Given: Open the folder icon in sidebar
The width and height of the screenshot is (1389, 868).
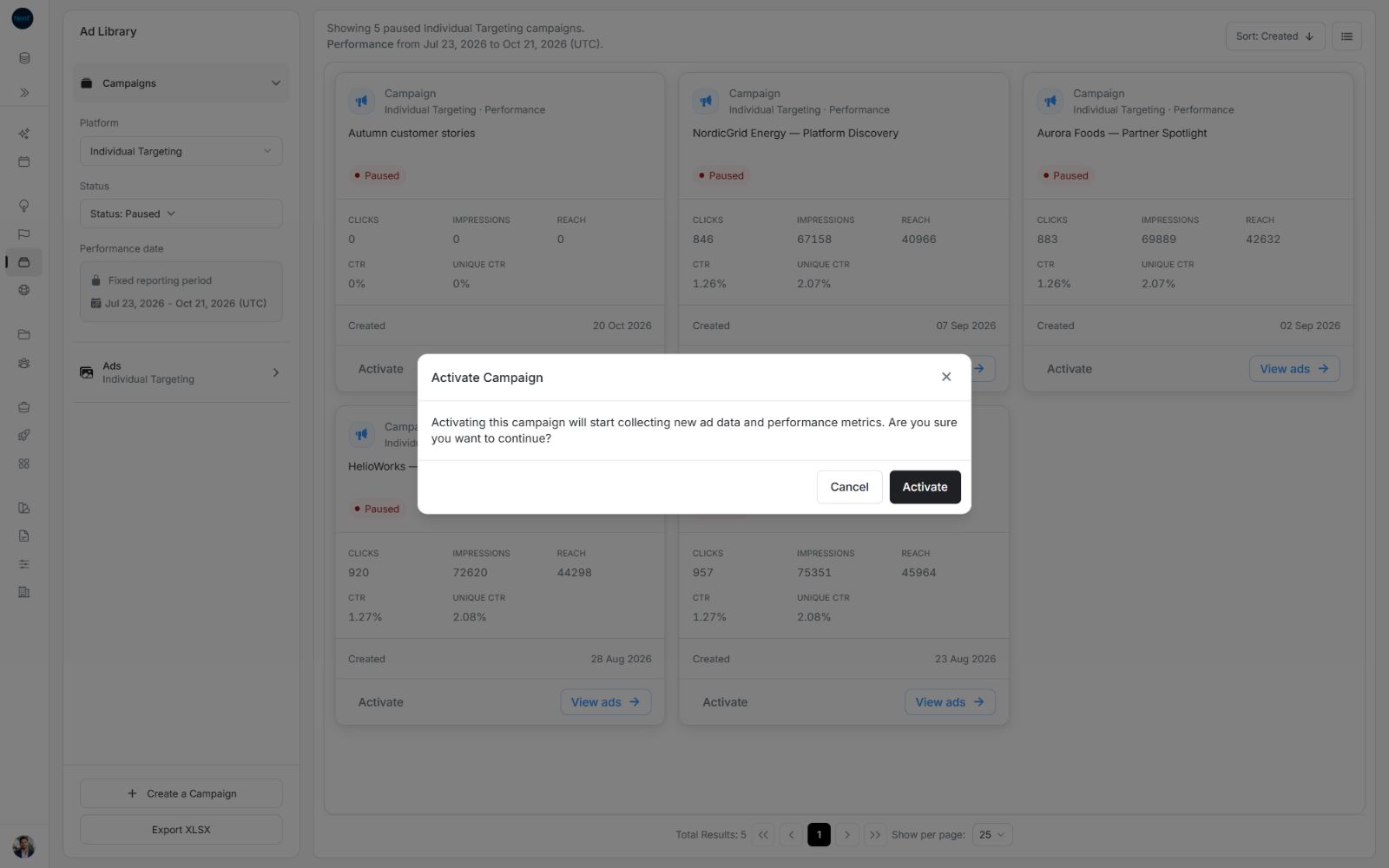Looking at the screenshot, I should coord(24,334).
